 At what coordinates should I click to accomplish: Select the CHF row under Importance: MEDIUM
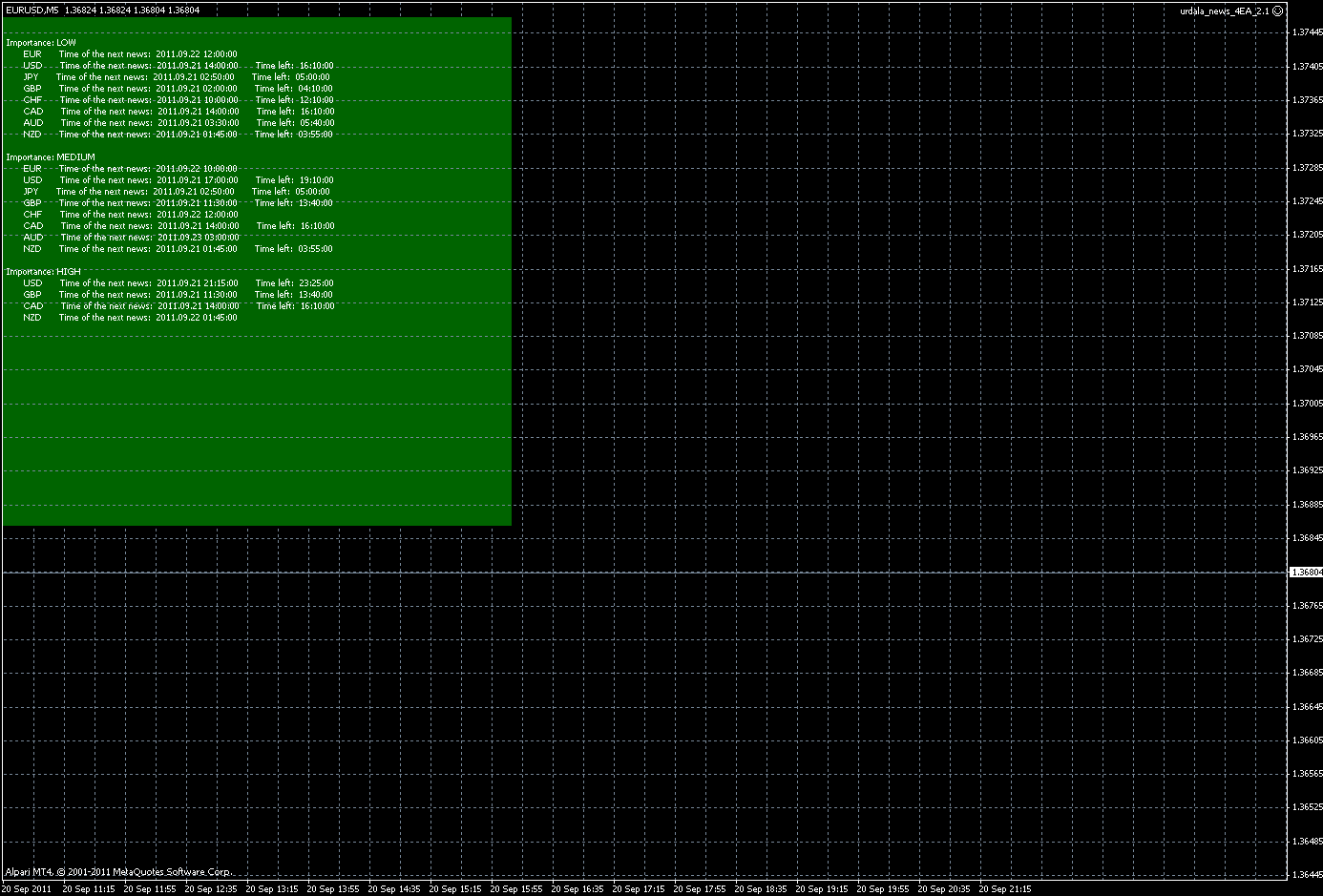point(131,215)
